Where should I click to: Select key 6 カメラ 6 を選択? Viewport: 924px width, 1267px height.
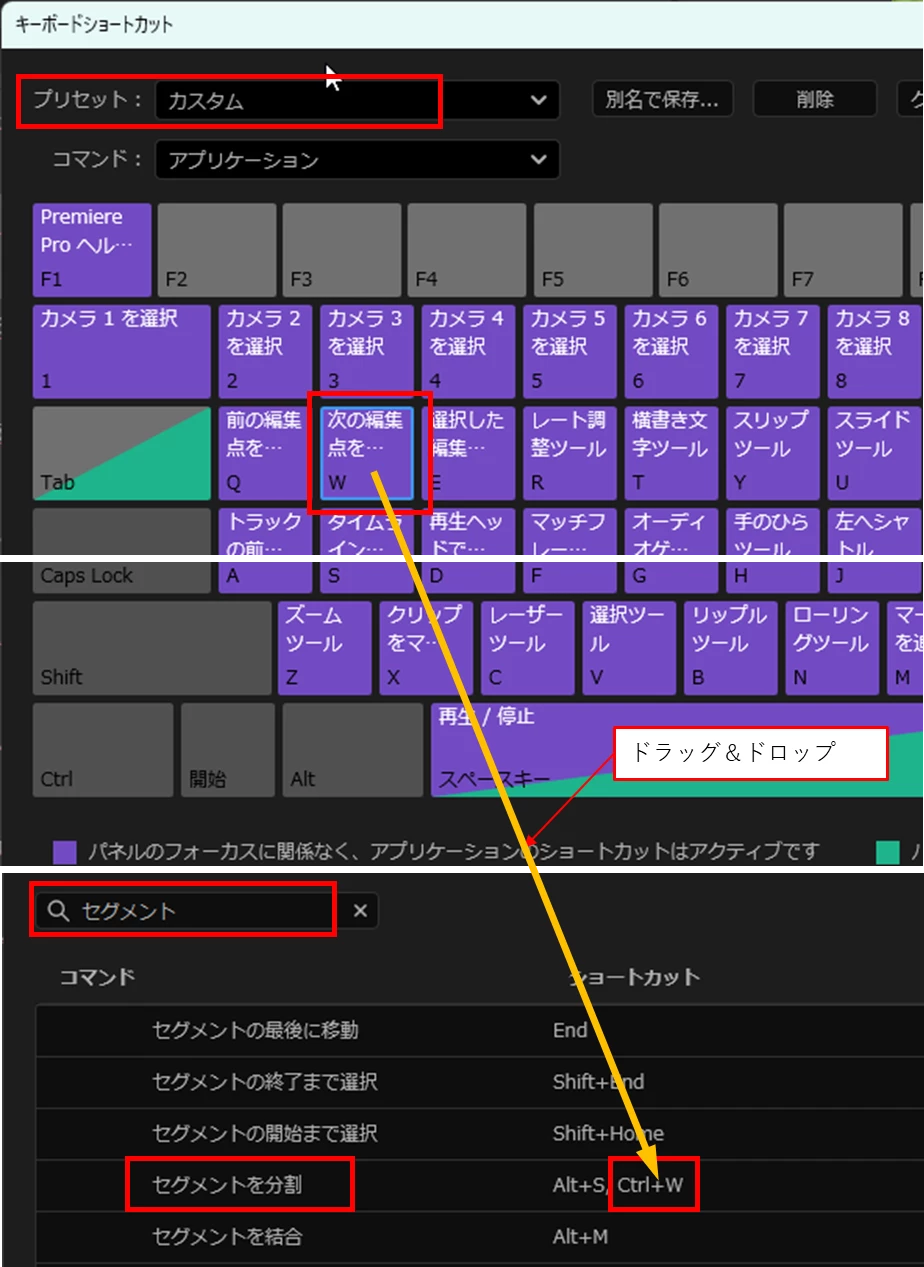point(671,352)
